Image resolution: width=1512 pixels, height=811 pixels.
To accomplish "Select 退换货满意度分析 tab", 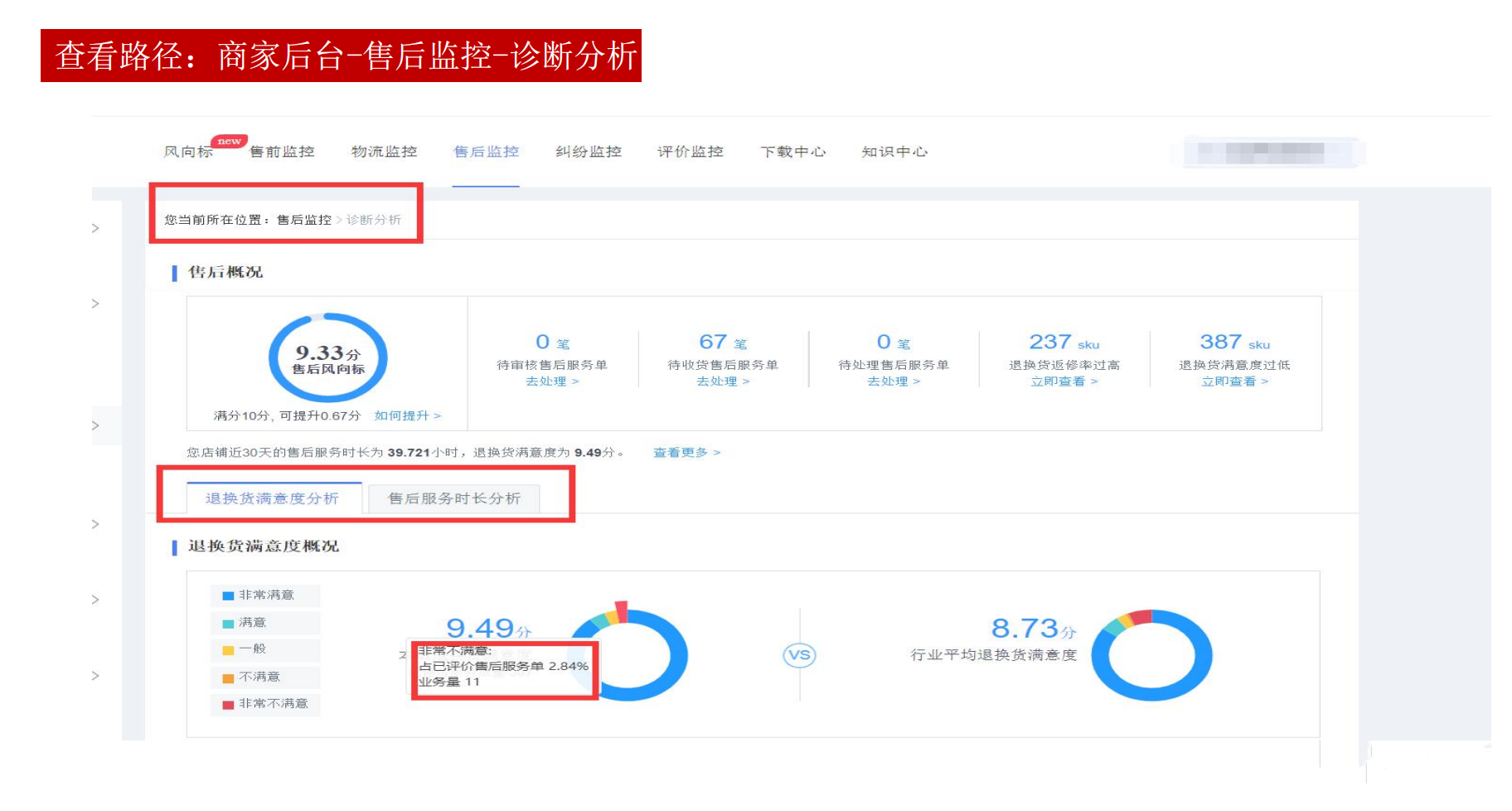I will point(273,498).
